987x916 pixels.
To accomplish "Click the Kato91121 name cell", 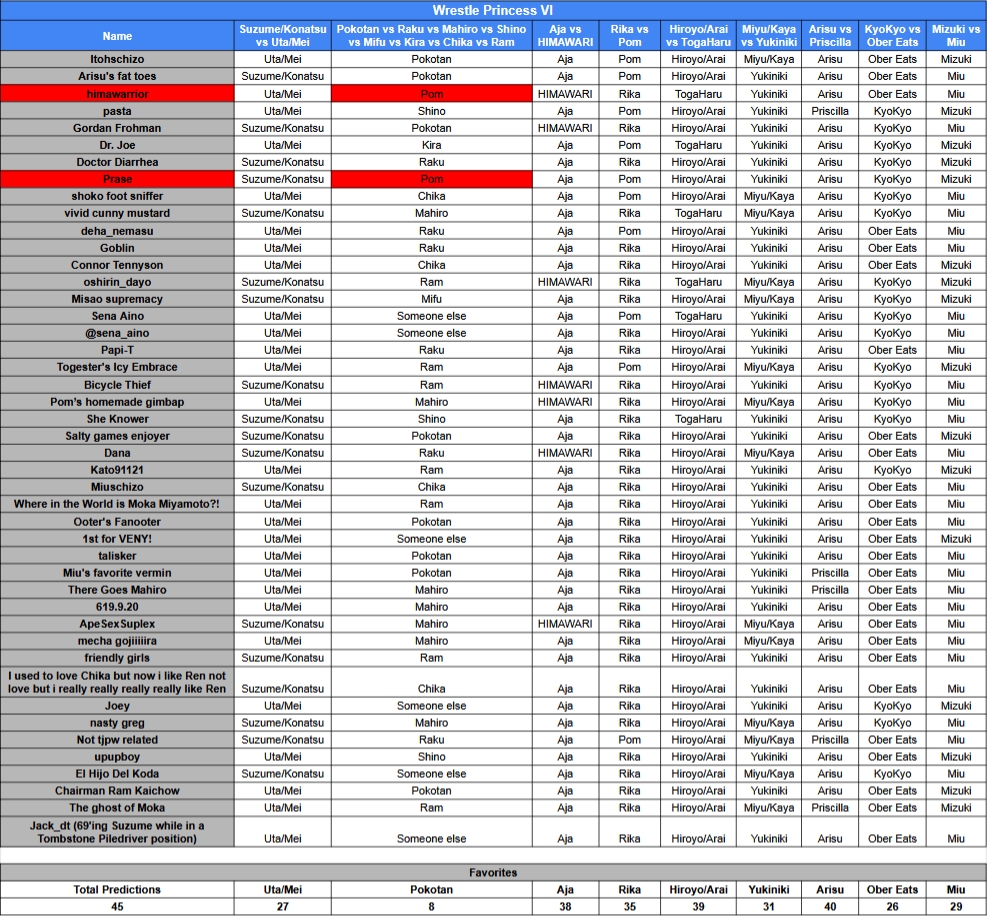I will [x=117, y=470].
